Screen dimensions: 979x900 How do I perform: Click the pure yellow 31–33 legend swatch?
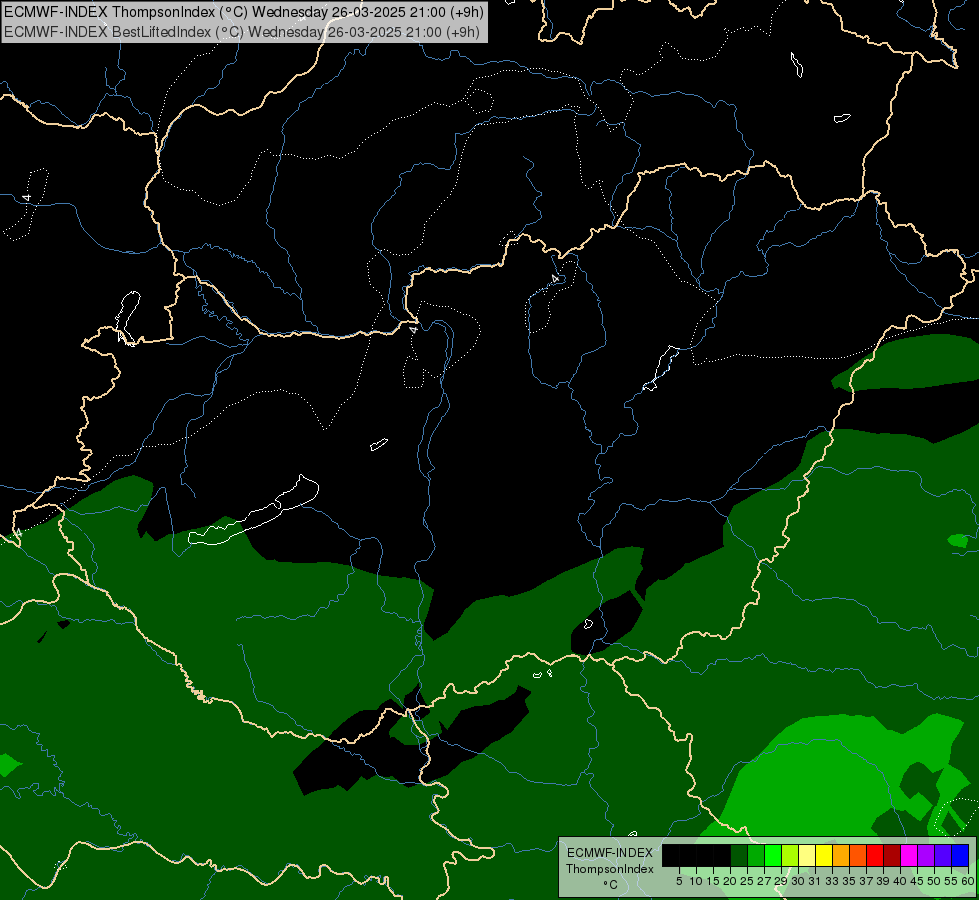824,855
